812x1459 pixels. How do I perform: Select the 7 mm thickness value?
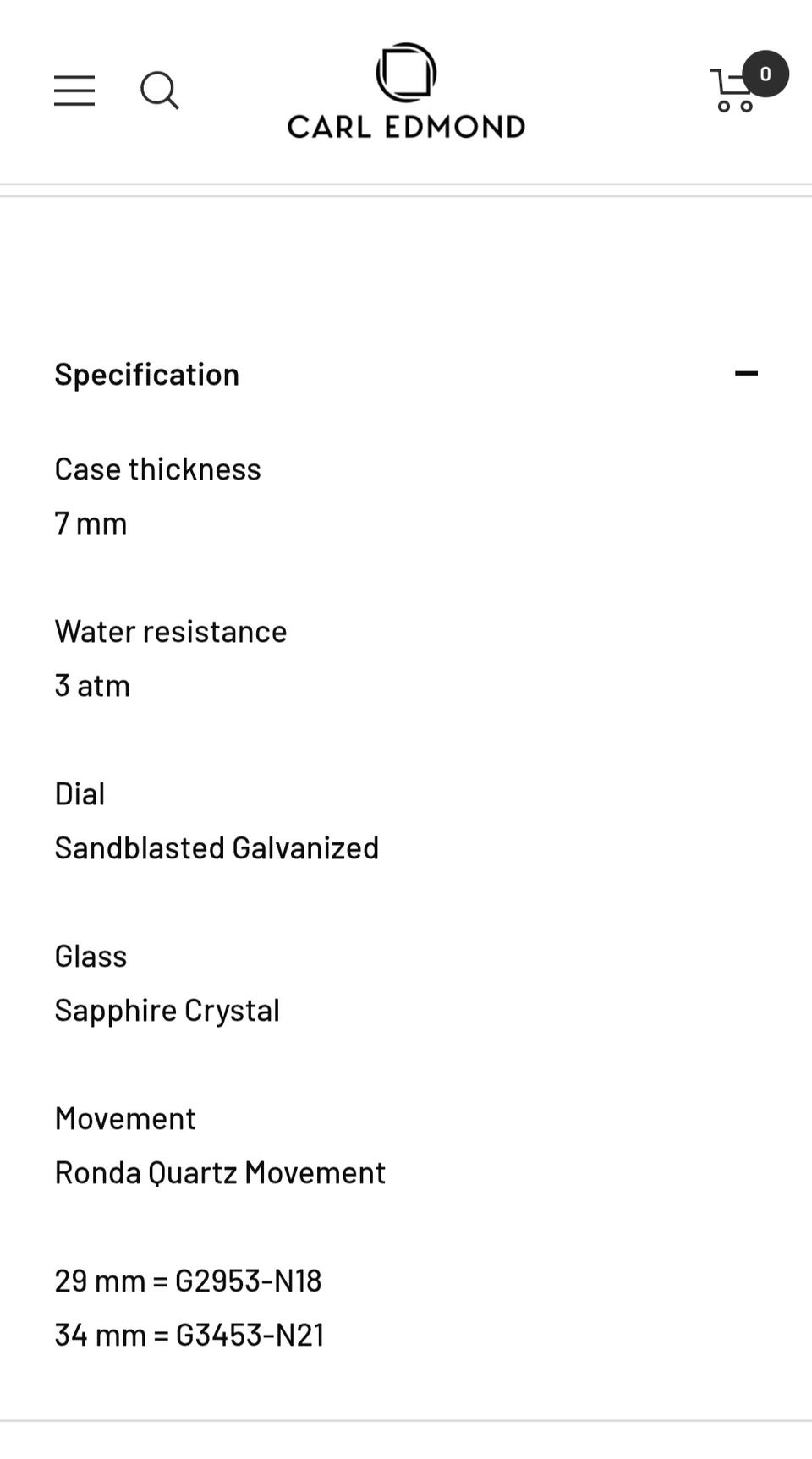click(x=91, y=523)
